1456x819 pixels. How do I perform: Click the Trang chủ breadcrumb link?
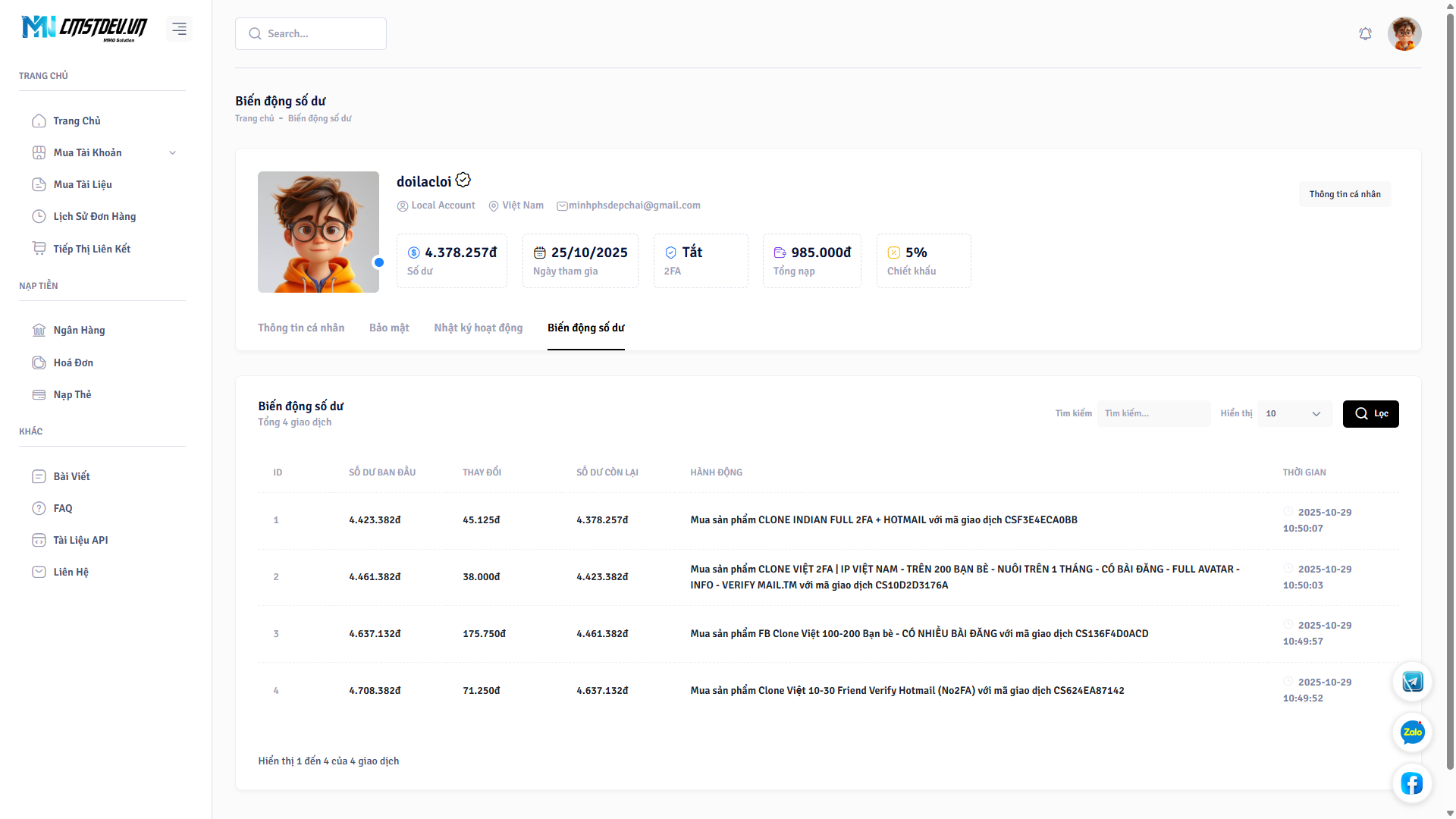[254, 119]
